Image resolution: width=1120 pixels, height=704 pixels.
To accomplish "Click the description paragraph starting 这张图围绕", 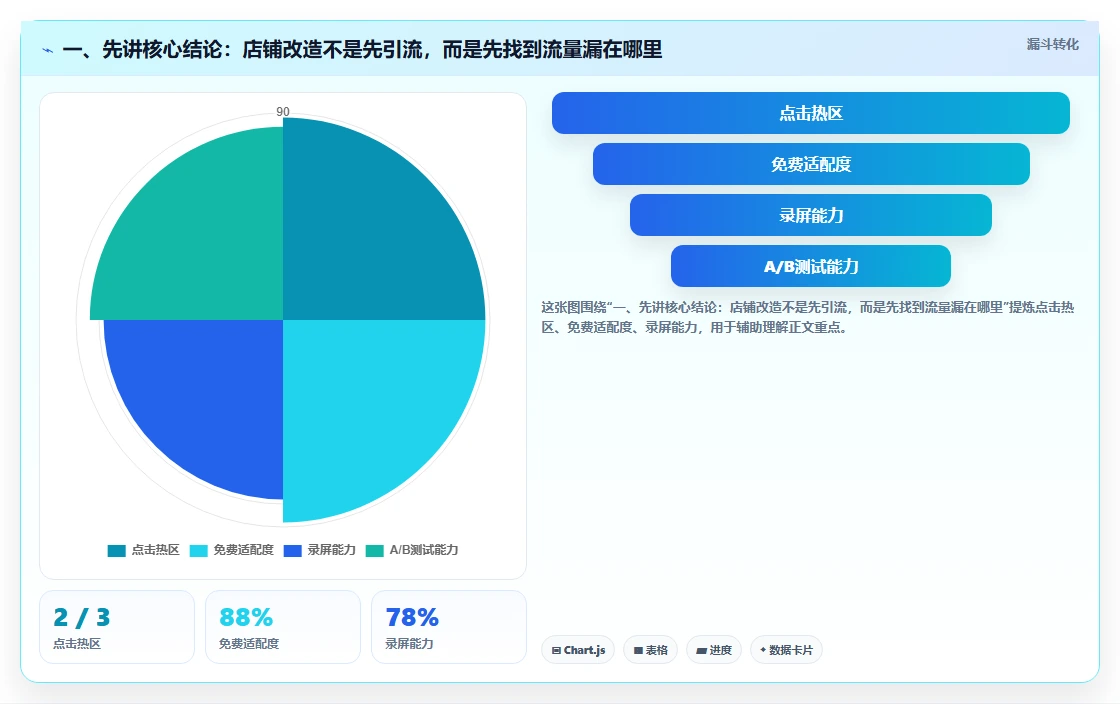I will 808,317.
